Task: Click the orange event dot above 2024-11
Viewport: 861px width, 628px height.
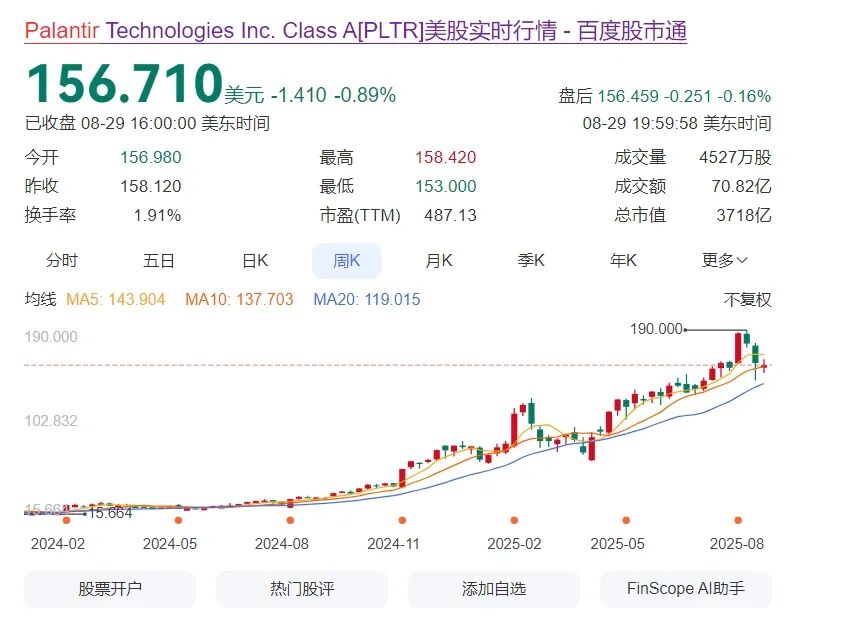Action: 402,520
